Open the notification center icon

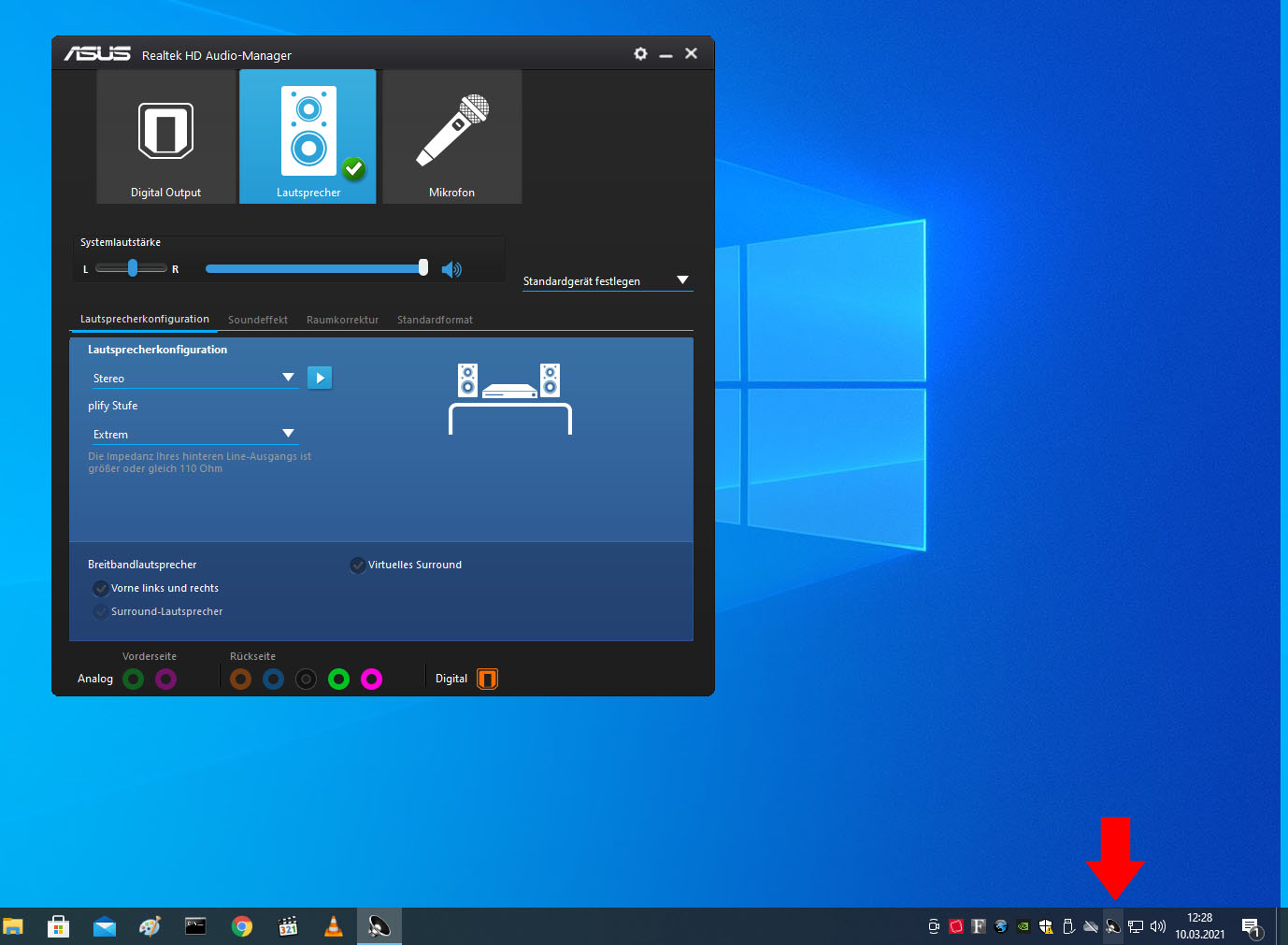[1252, 927]
